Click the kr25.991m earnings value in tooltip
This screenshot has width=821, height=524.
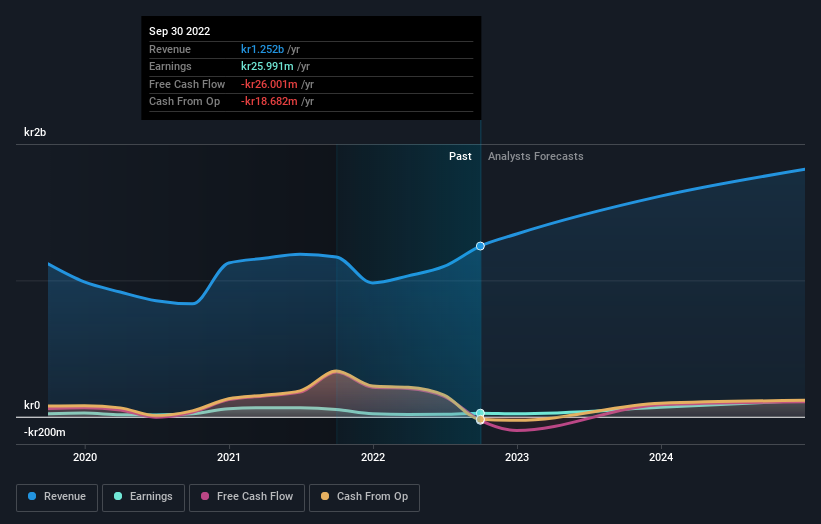click(267, 66)
